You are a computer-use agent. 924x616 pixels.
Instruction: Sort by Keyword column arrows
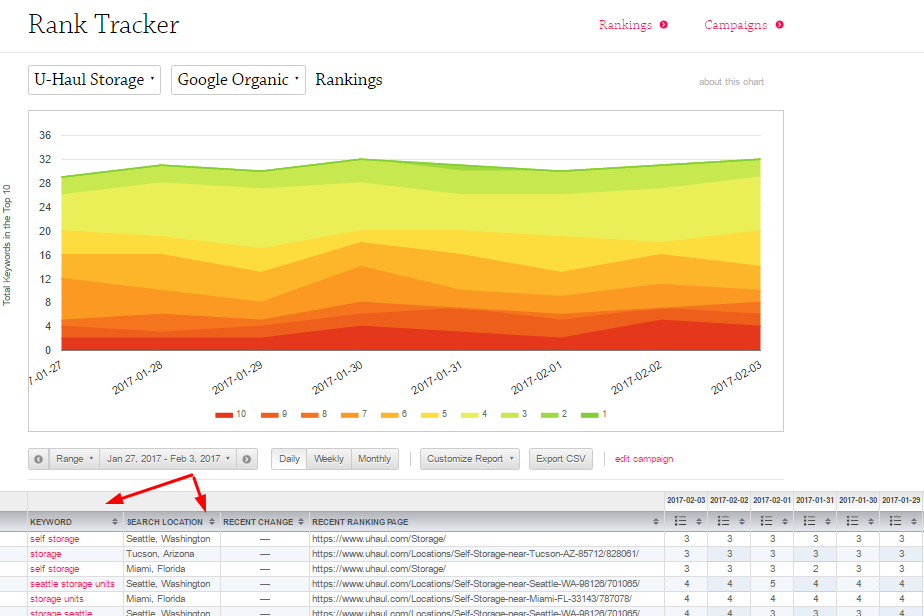(x=115, y=522)
